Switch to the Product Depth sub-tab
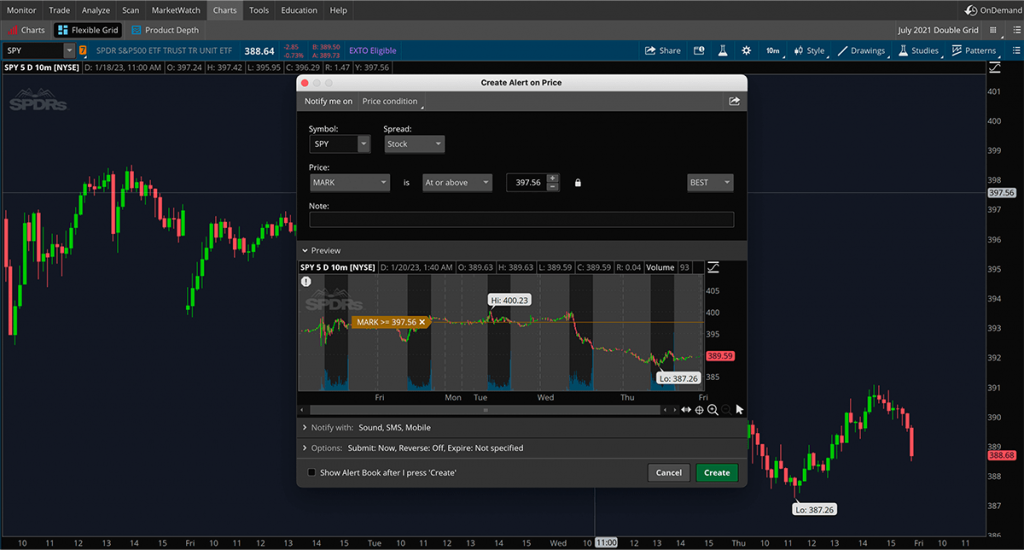The image size is (1024, 550). (x=165, y=30)
